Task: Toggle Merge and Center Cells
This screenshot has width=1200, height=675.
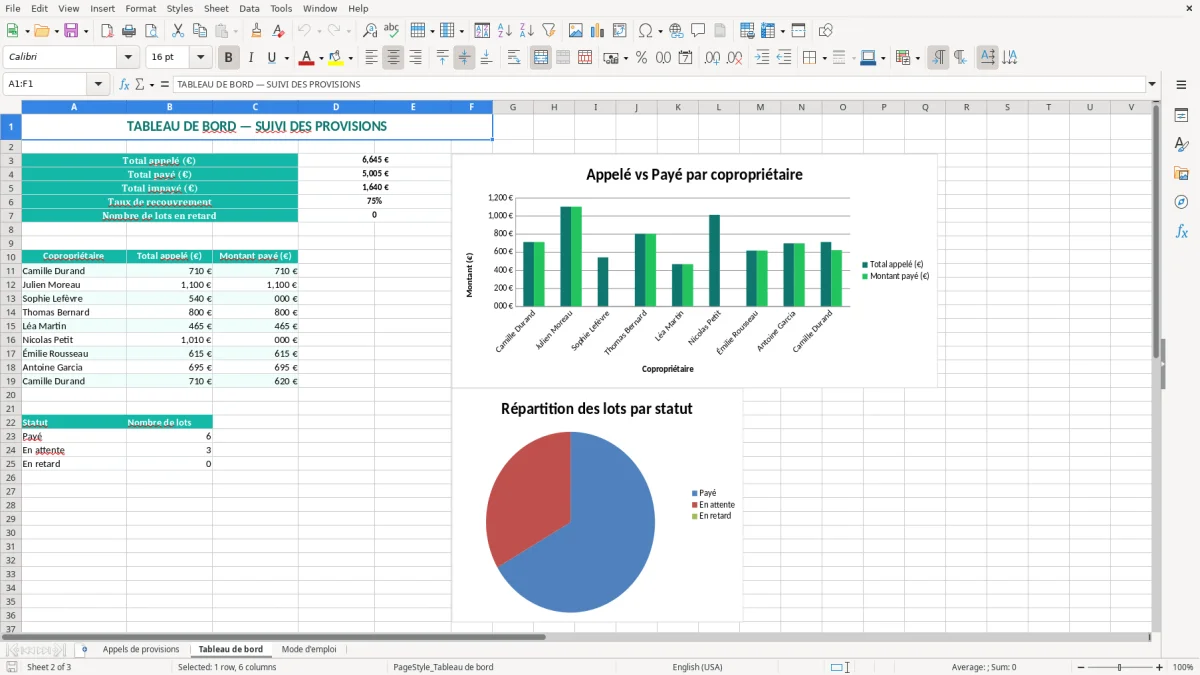Action: click(x=541, y=58)
